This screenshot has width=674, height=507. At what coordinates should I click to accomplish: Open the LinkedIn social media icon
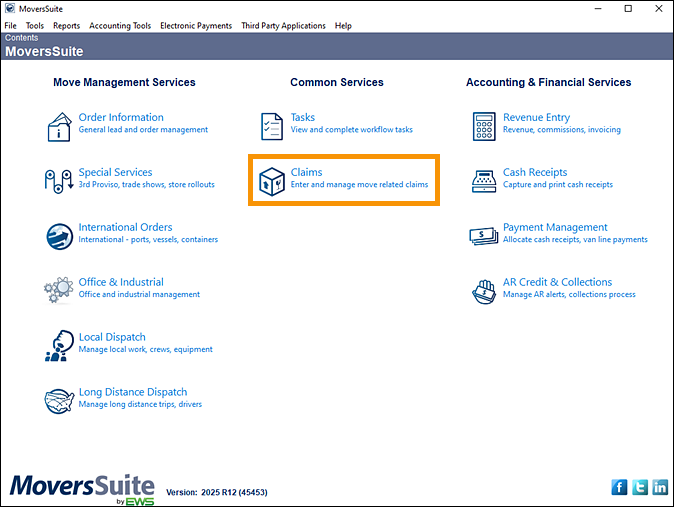[x=660, y=487]
